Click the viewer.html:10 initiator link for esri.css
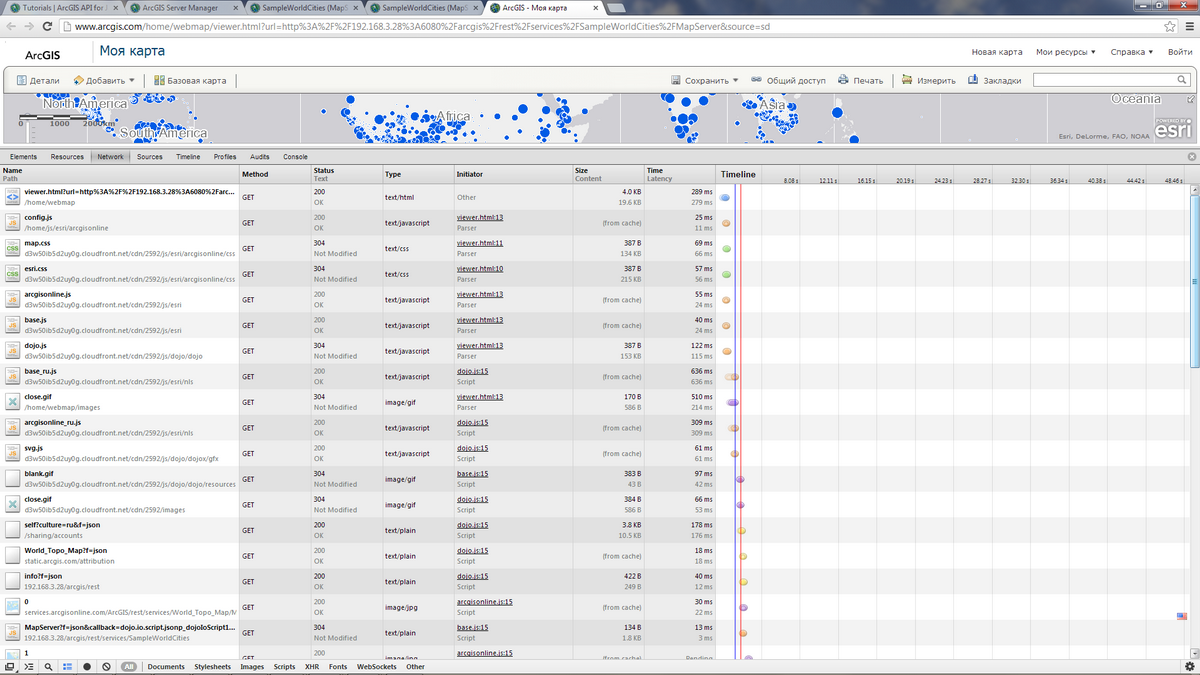 pos(480,268)
